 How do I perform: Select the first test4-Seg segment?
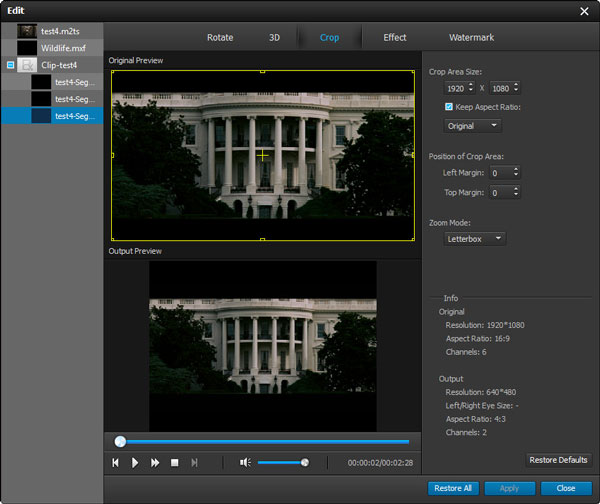point(52,82)
